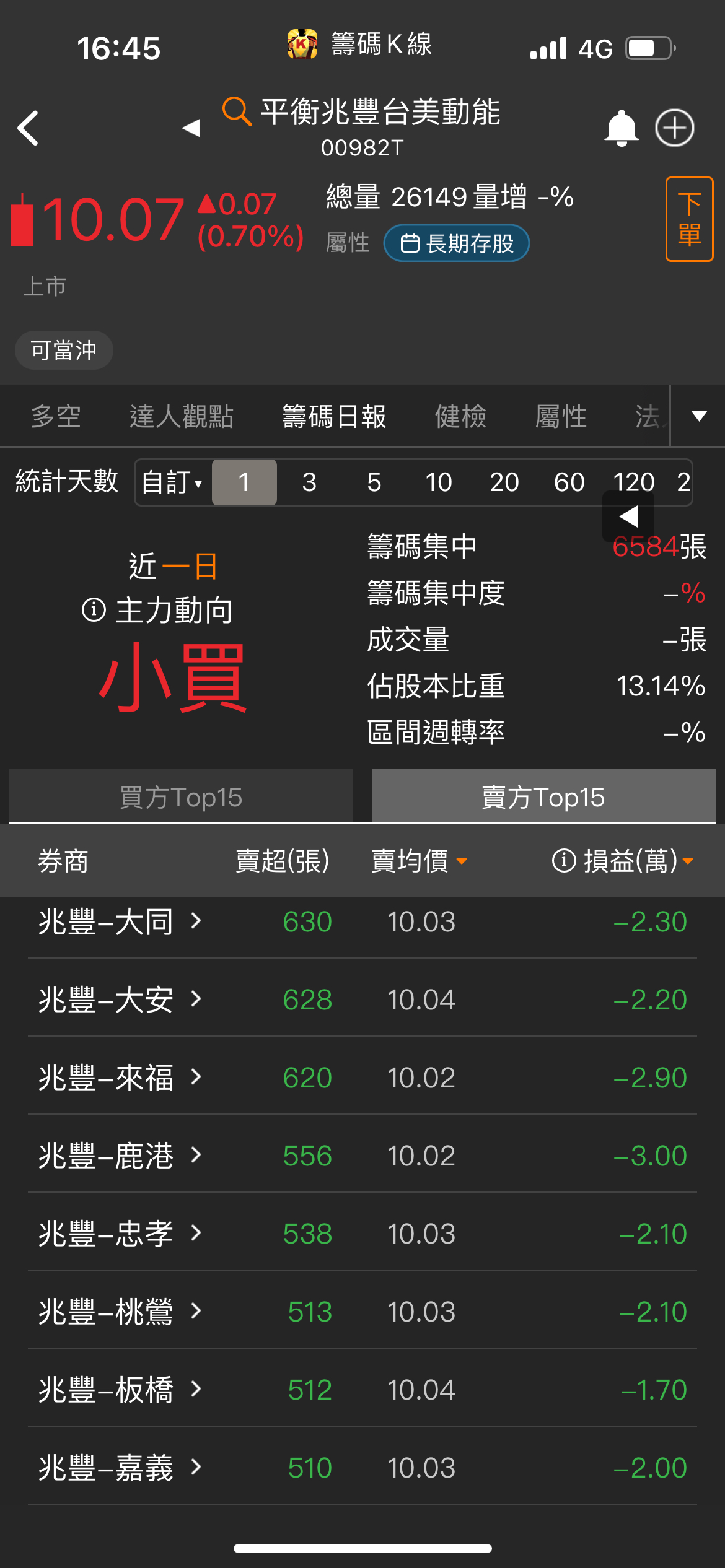Open the 自訂 custom days dropdown
The height and width of the screenshot is (1568, 725).
pos(172,482)
